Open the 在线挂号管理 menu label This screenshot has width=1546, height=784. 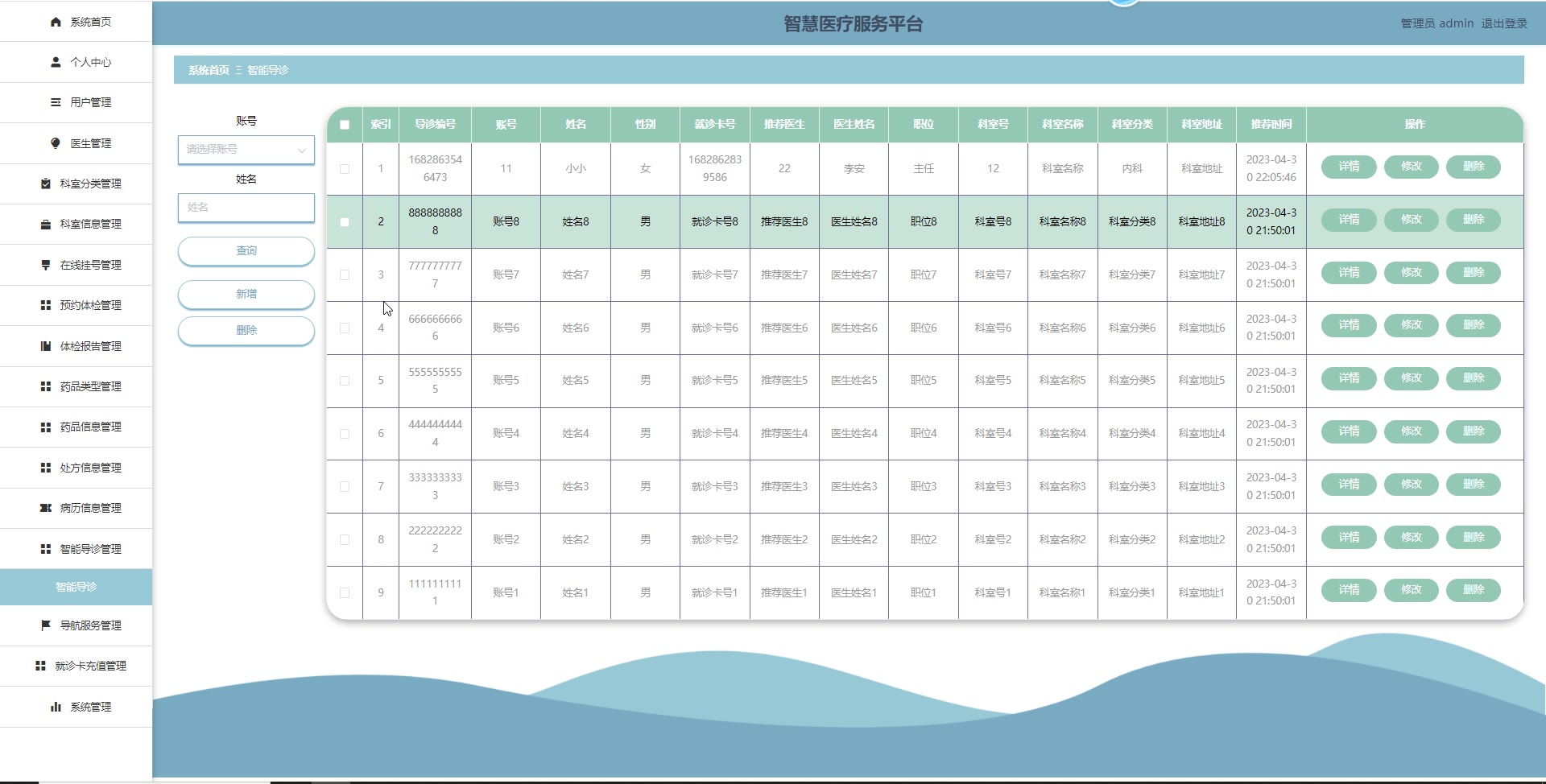point(91,265)
